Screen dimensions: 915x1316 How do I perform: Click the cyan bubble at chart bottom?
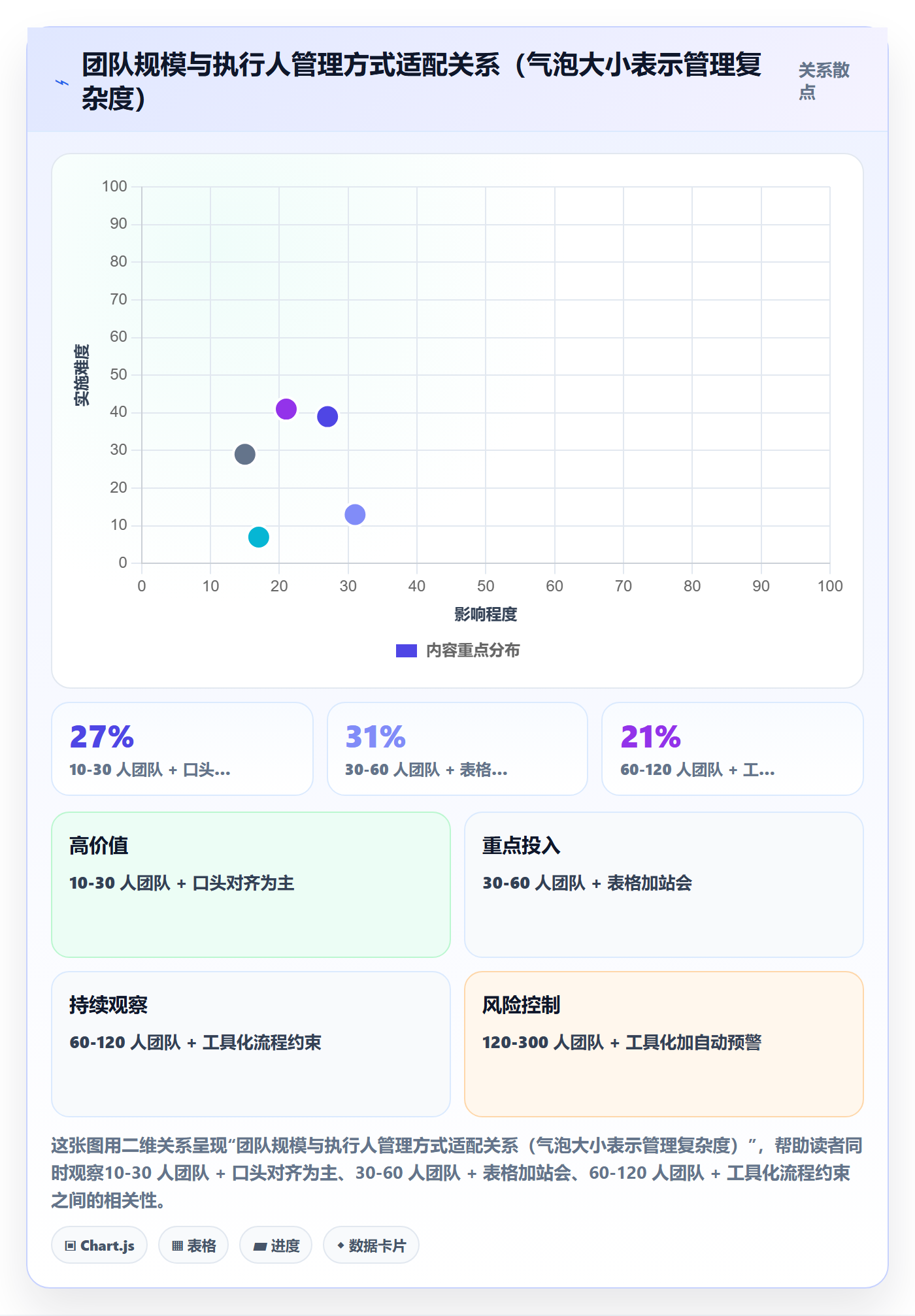click(259, 537)
